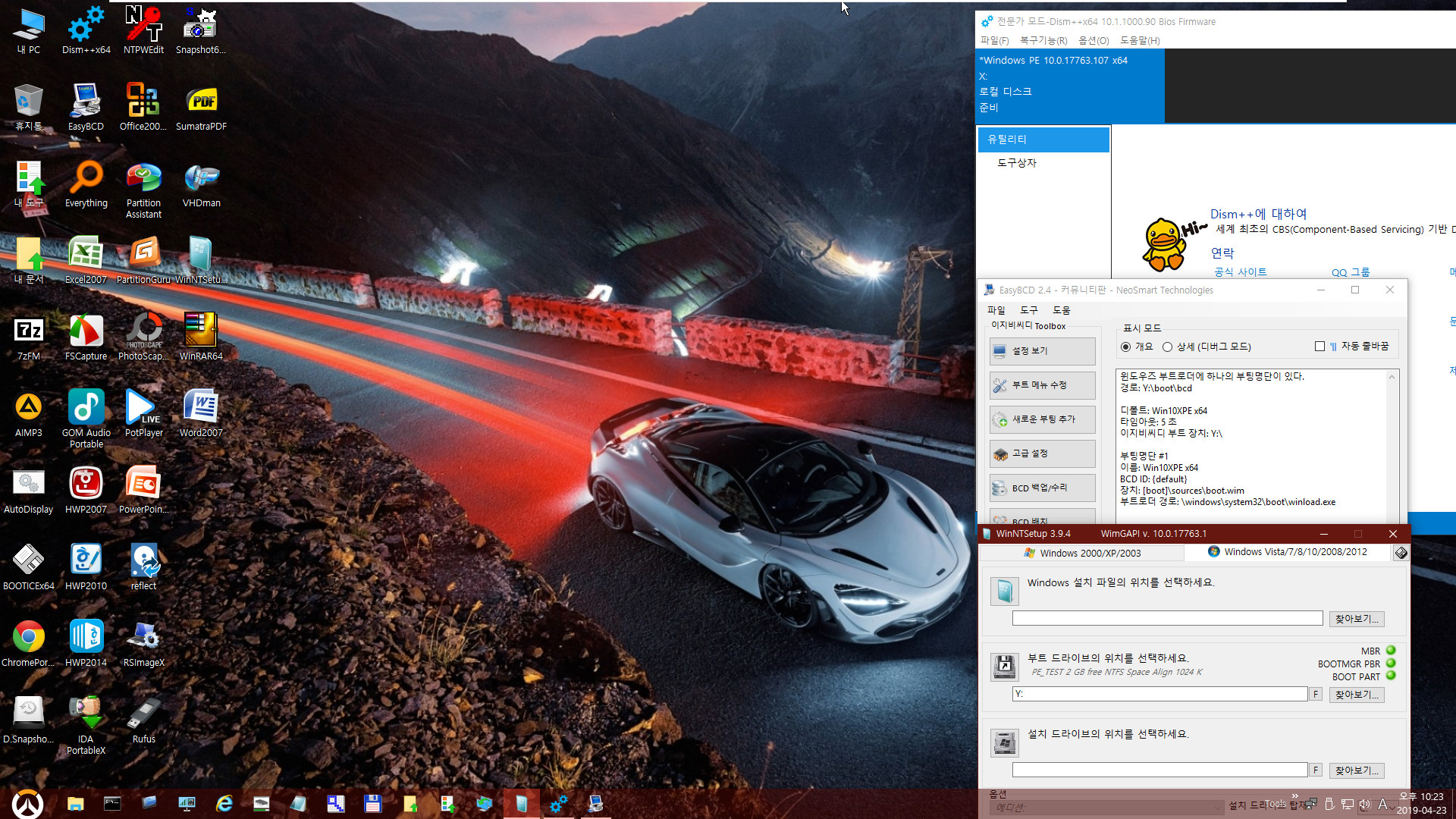Click the boot drive floppy icon in WinNTSetup

tap(1005, 667)
